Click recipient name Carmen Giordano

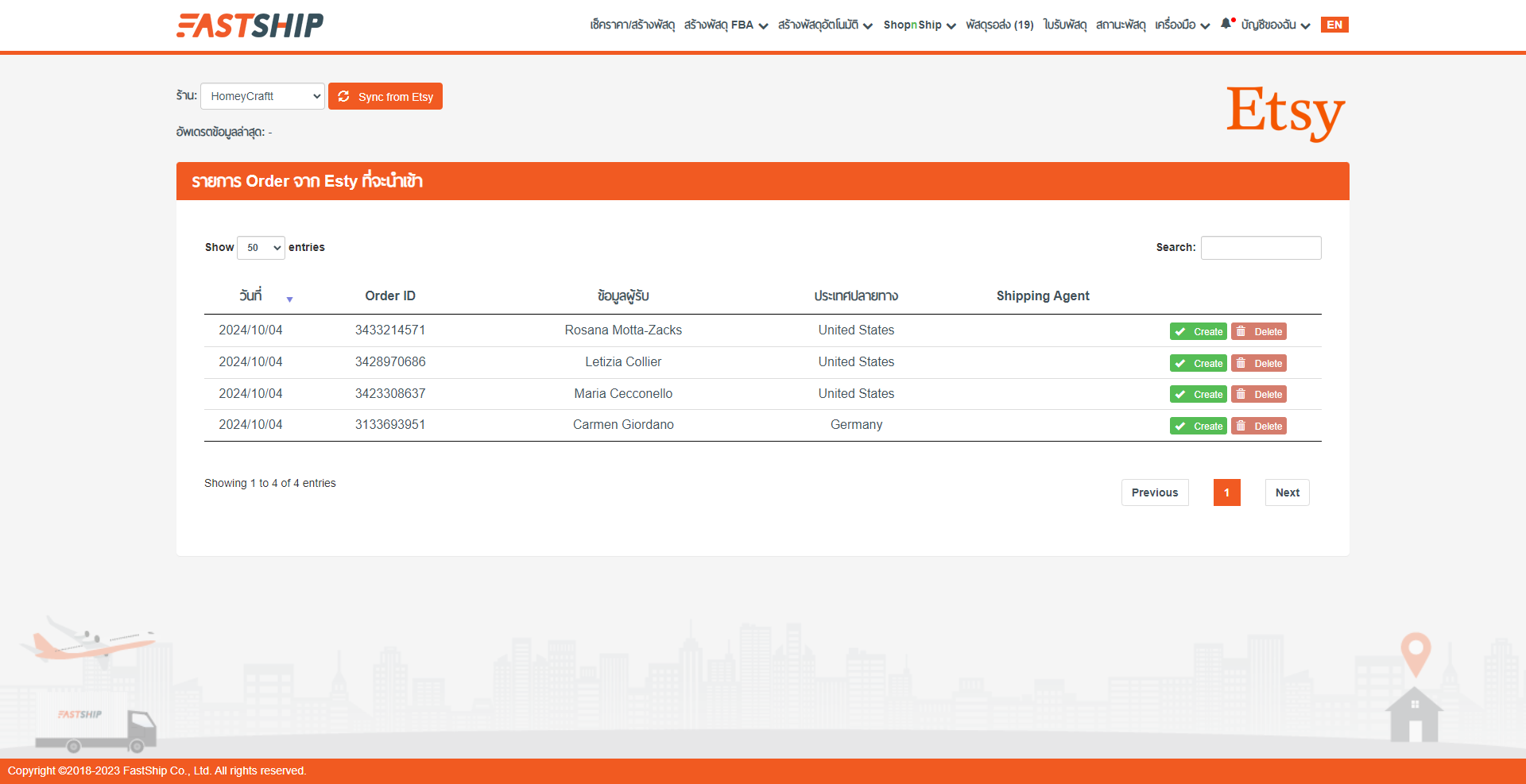(x=623, y=424)
